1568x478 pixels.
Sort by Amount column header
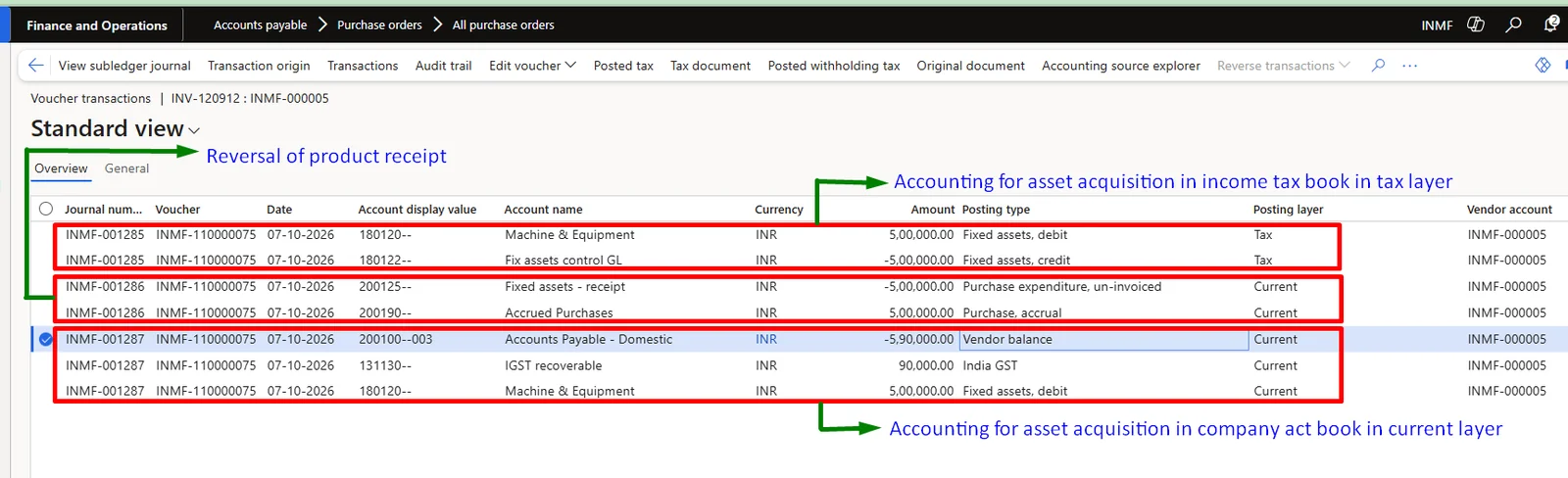click(x=932, y=209)
